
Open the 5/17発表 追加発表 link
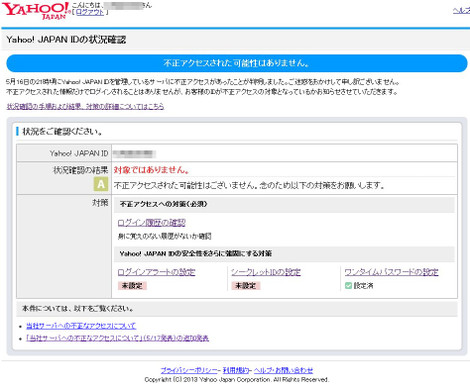[118, 338]
